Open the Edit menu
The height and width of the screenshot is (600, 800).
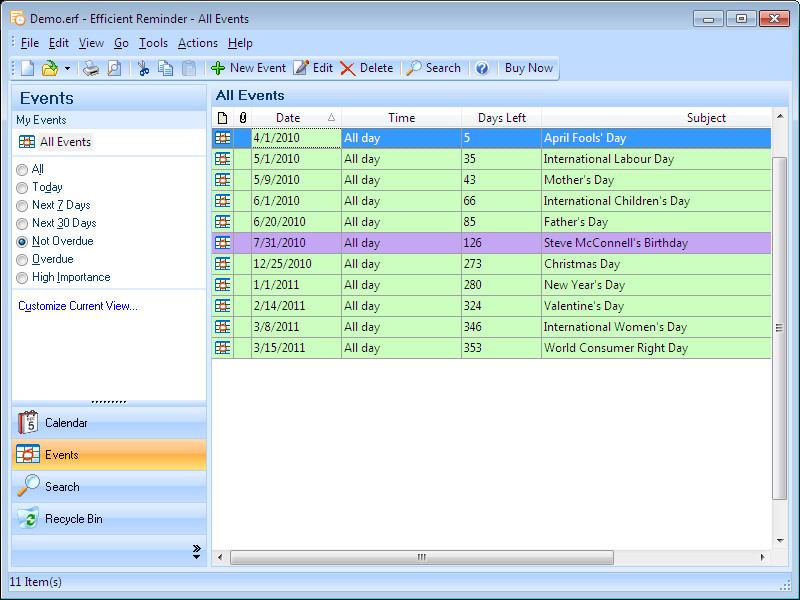coord(59,43)
